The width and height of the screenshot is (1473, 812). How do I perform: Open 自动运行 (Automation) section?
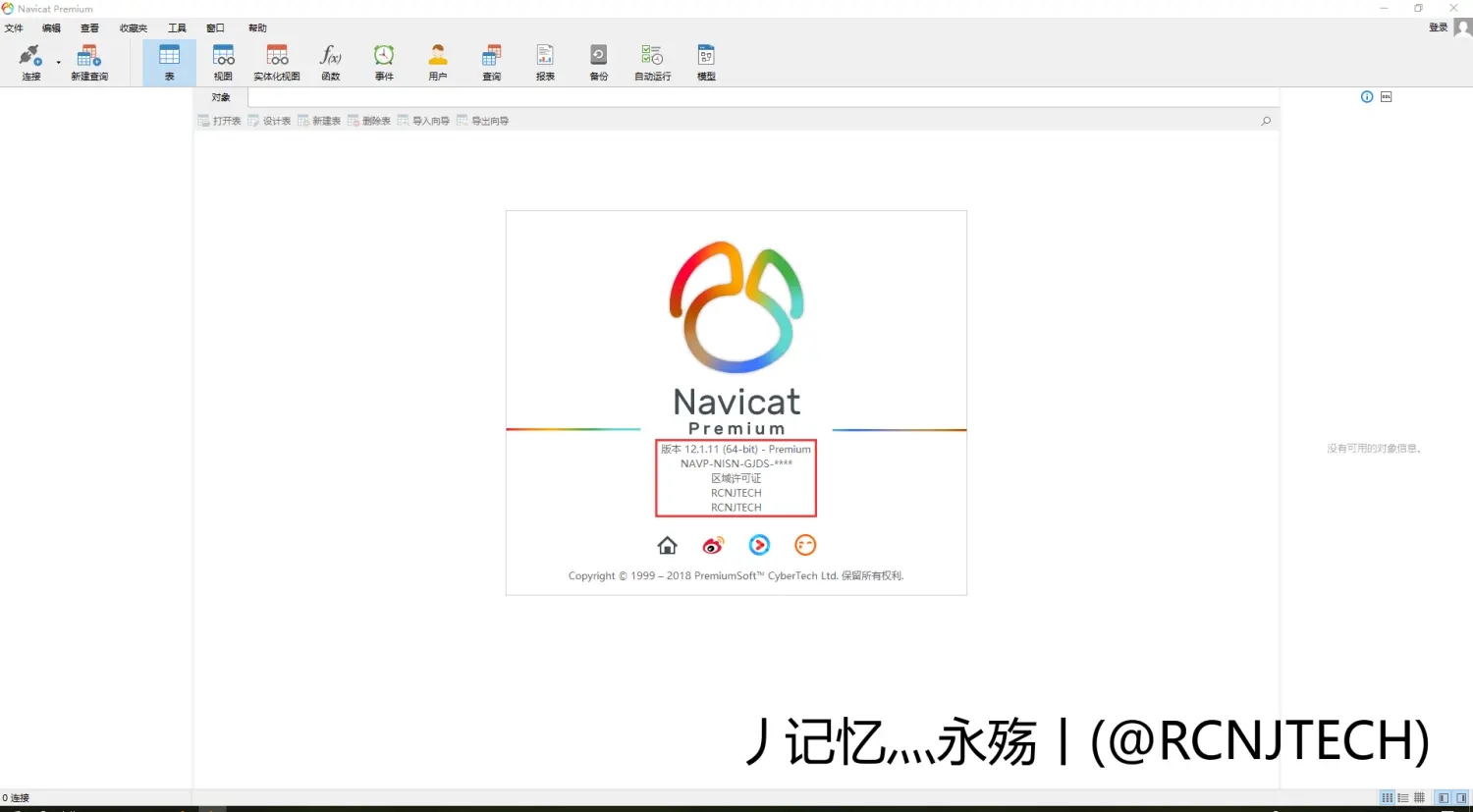pos(652,62)
